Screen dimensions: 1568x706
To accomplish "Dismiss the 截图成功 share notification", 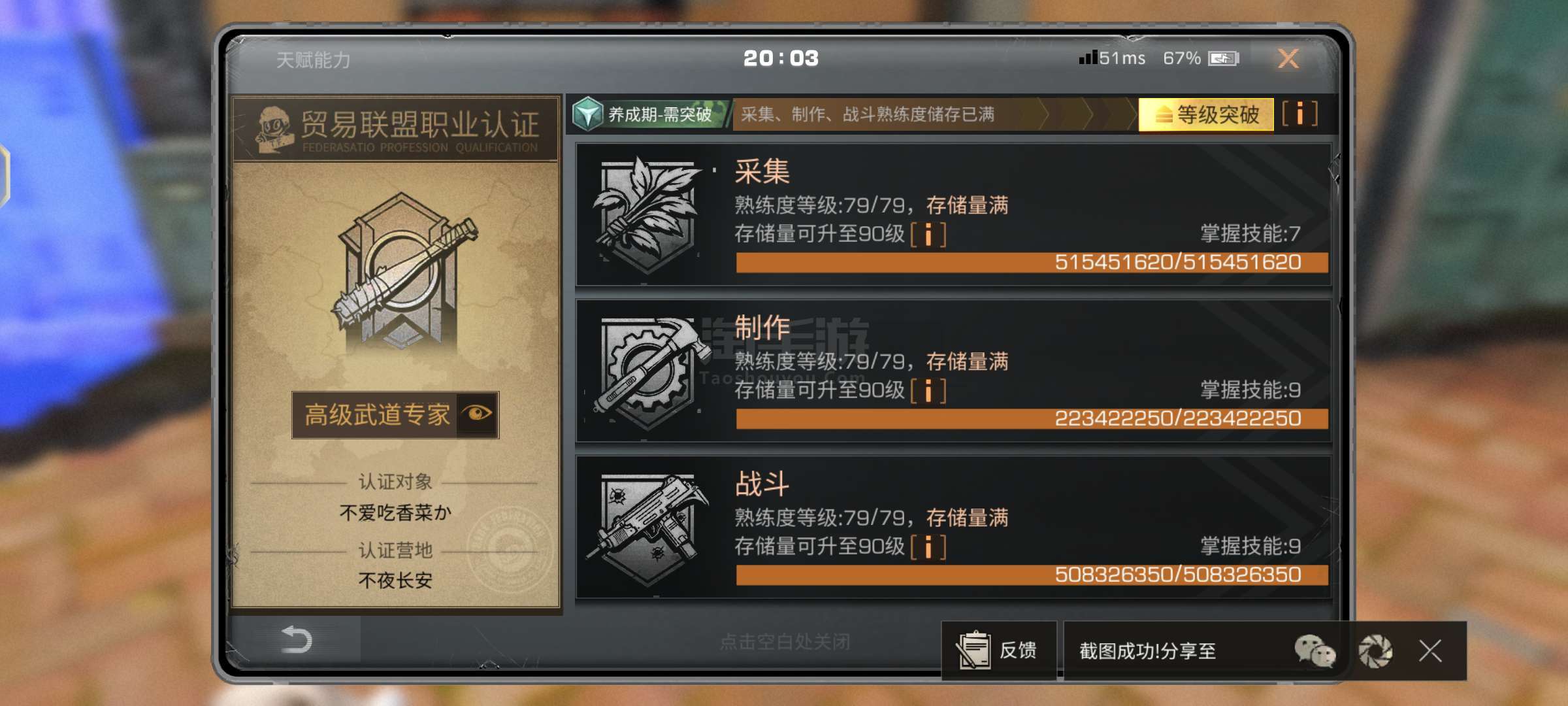I will (x=1430, y=651).
